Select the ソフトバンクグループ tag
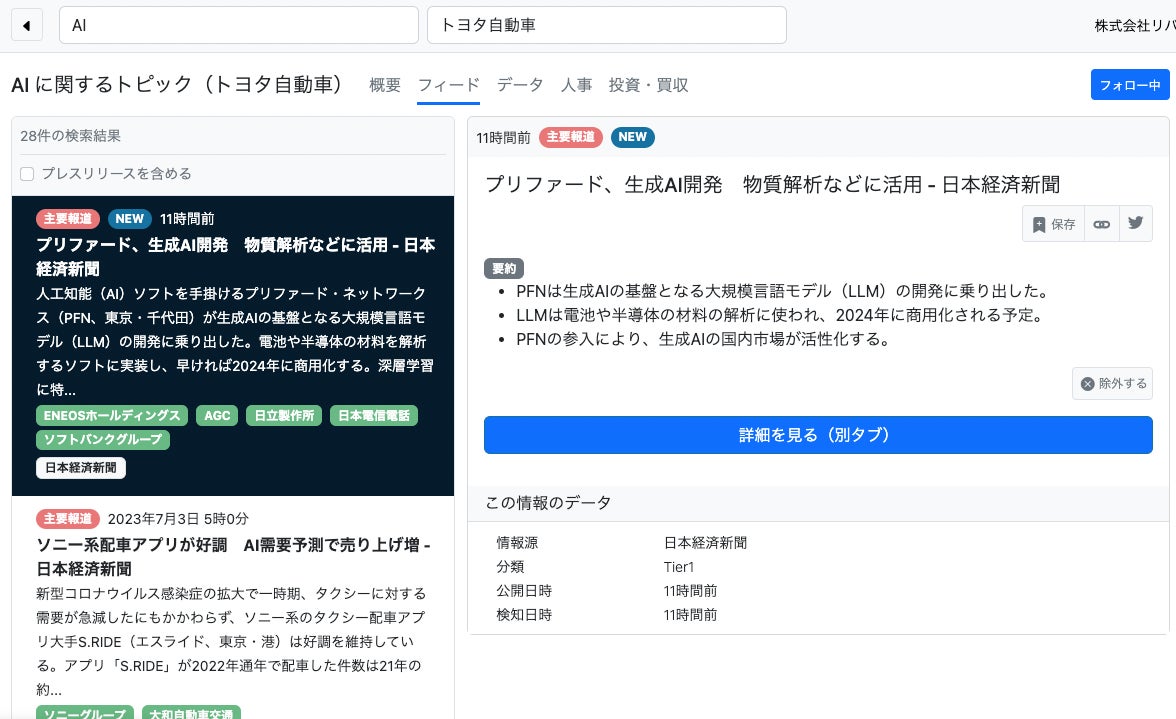Screen dimensions: 1176x719 [103, 439]
